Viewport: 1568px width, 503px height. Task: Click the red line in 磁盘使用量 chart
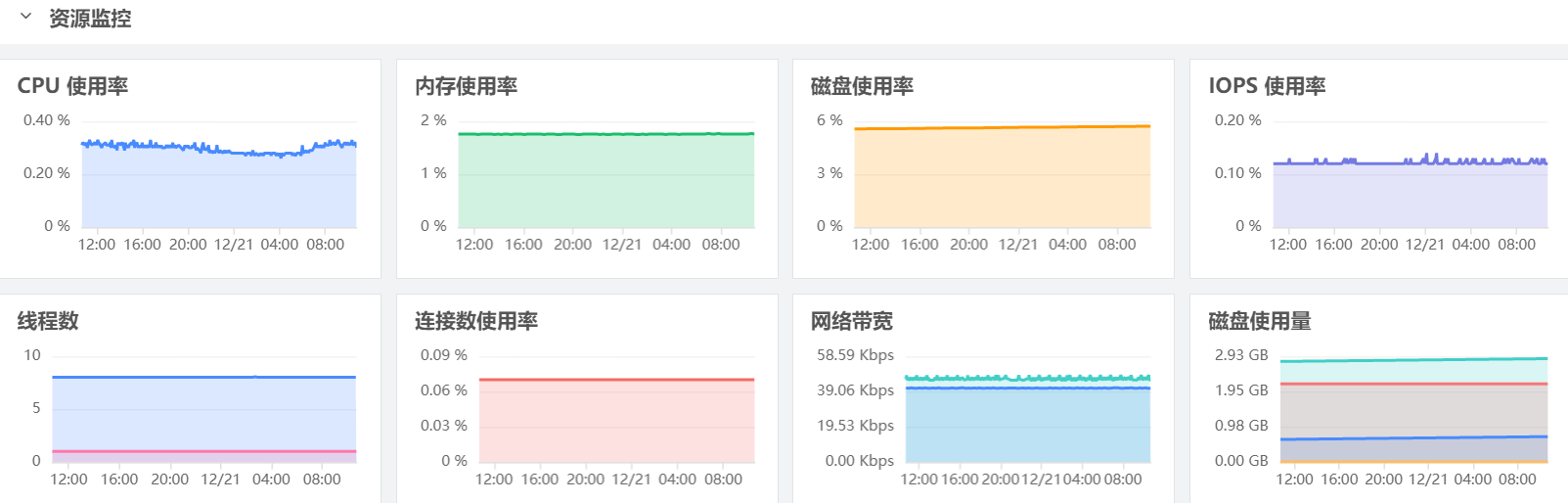coord(1413,384)
